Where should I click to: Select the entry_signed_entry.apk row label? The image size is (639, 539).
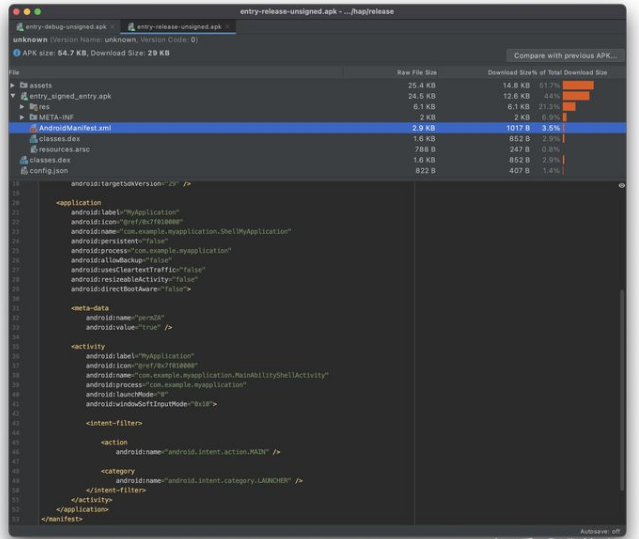pos(70,96)
